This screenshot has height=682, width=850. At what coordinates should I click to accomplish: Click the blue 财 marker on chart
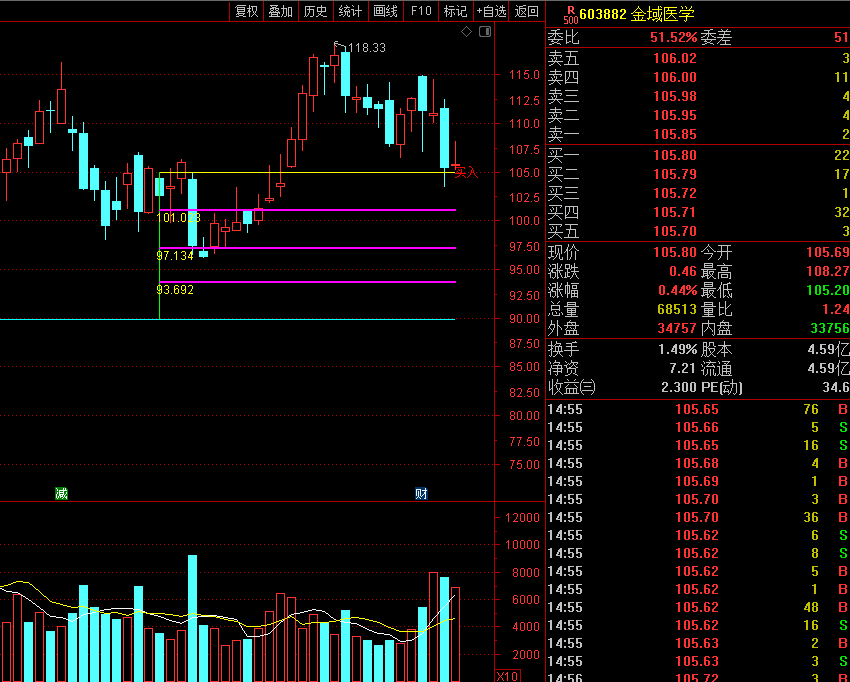(421, 493)
